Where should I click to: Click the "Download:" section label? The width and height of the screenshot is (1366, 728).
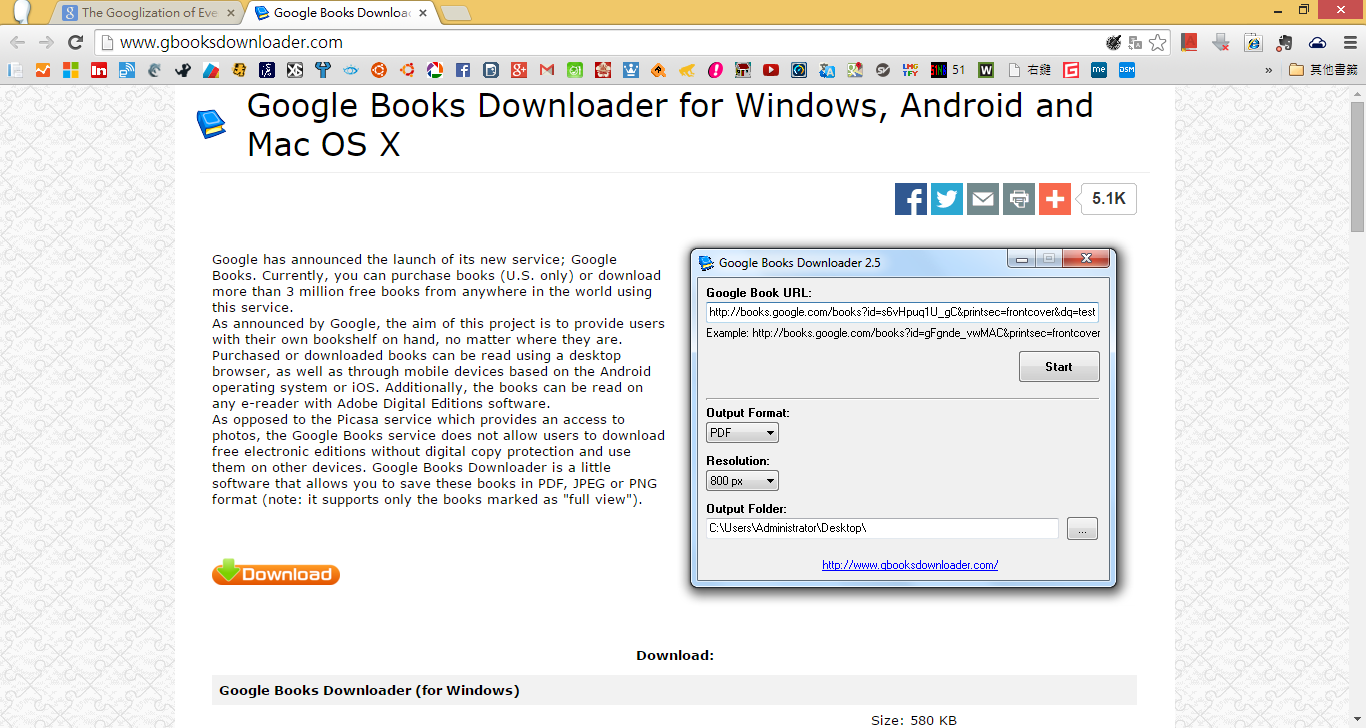(x=675, y=656)
